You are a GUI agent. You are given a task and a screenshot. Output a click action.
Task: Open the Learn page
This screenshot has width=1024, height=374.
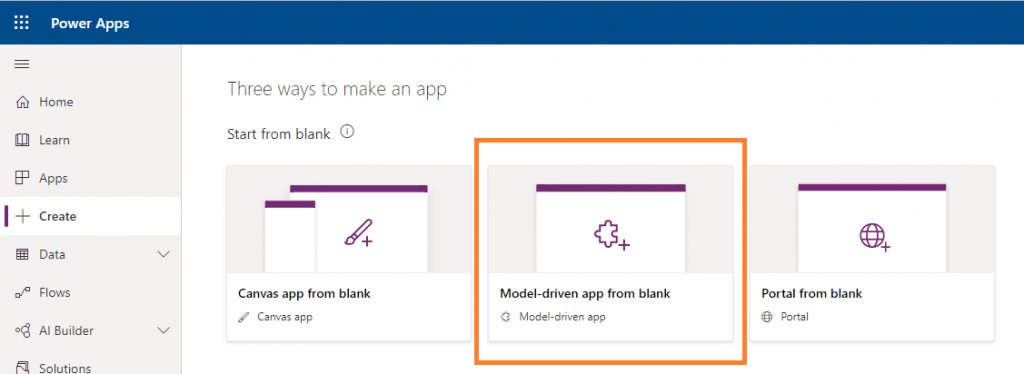pos(91,140)
